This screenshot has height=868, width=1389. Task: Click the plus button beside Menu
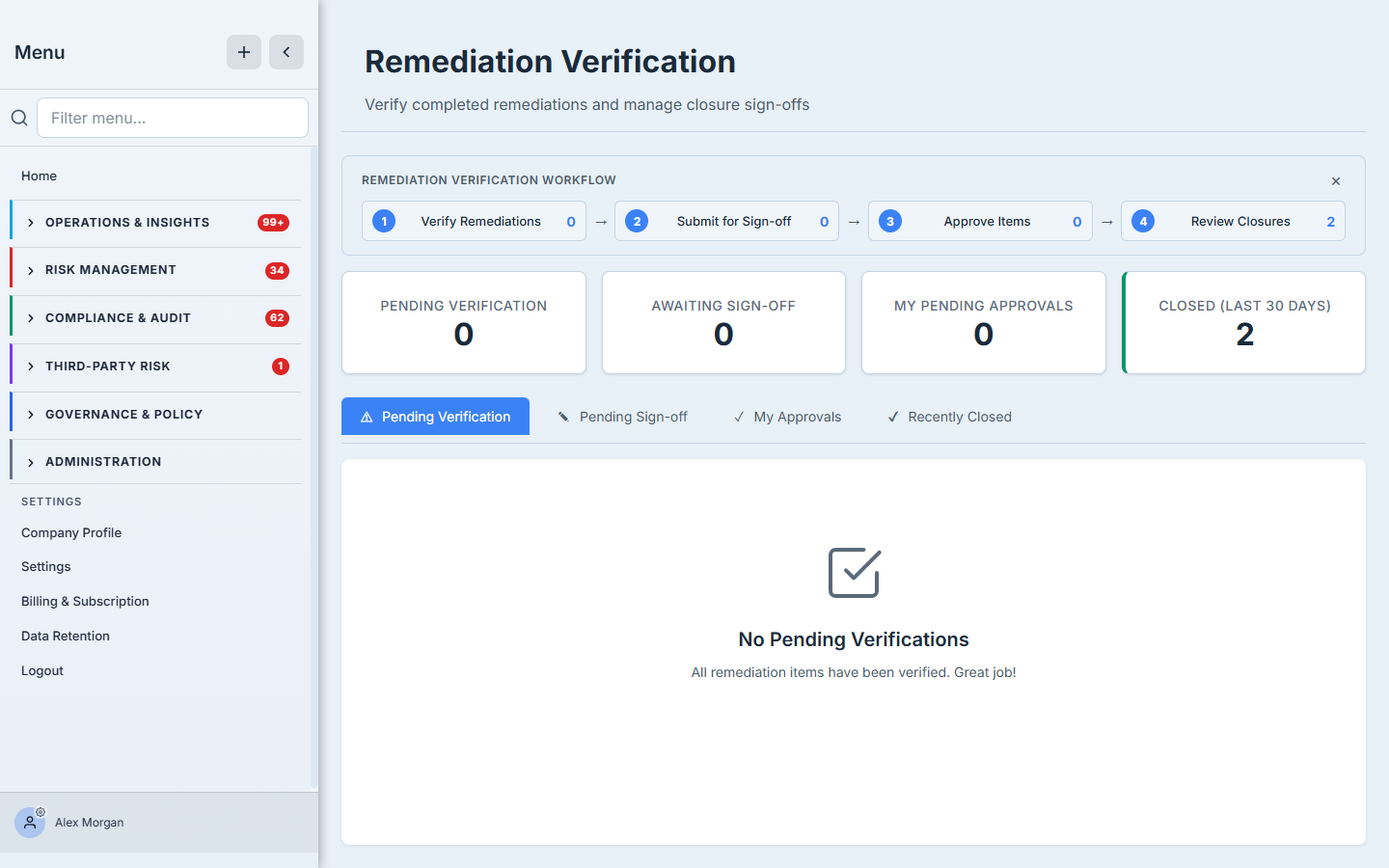pyautogui.click(x=244, y=52)
